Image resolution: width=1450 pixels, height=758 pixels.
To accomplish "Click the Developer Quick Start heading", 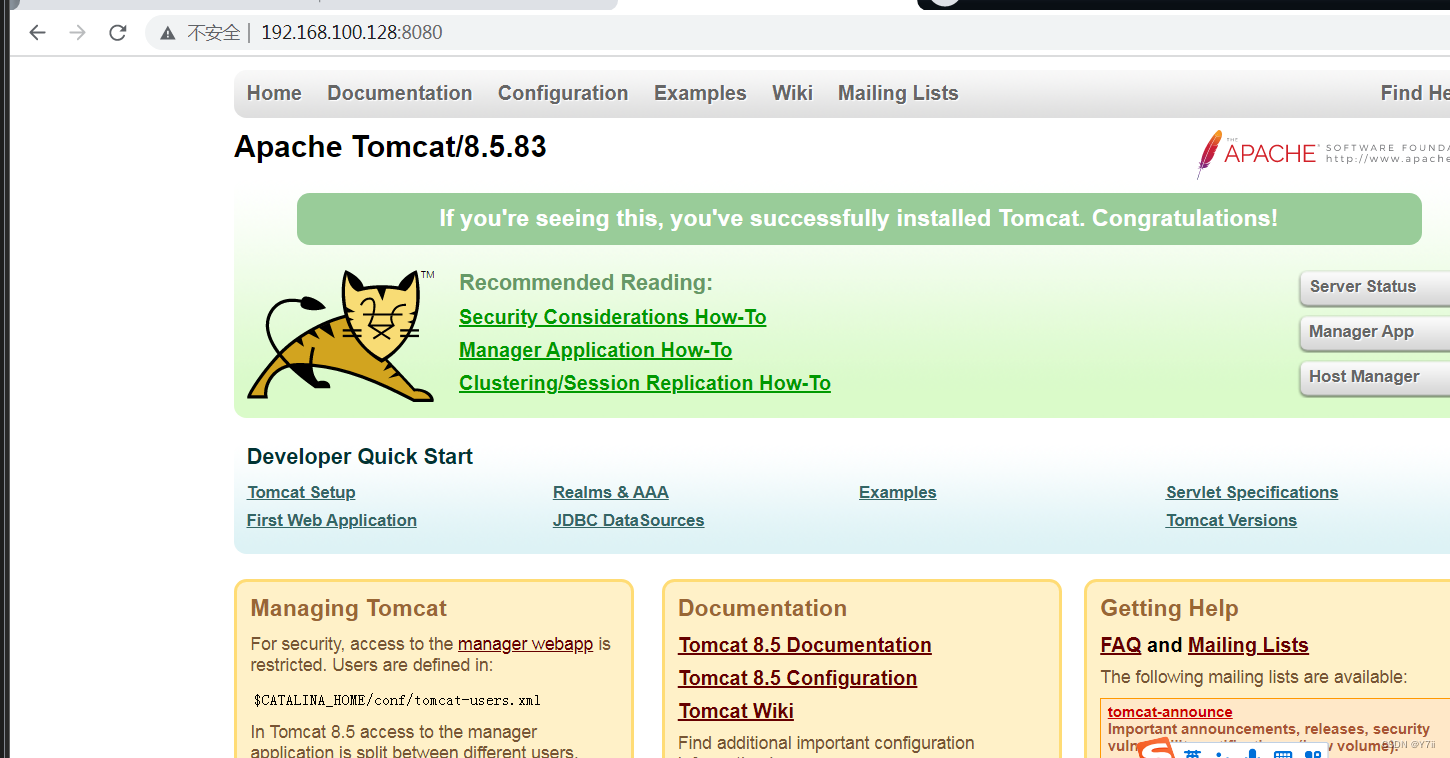I will tap(360, 457).
